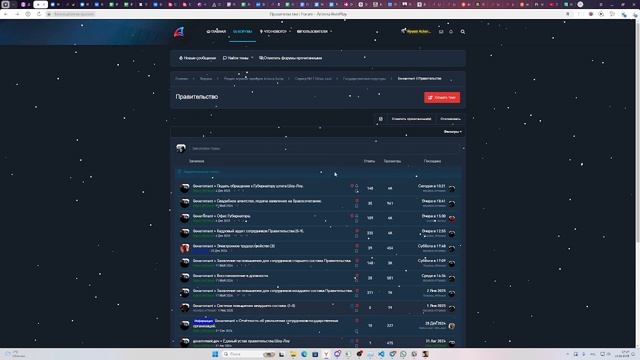Select checkbox for Офис Губернатора thread

pos(356,221)
